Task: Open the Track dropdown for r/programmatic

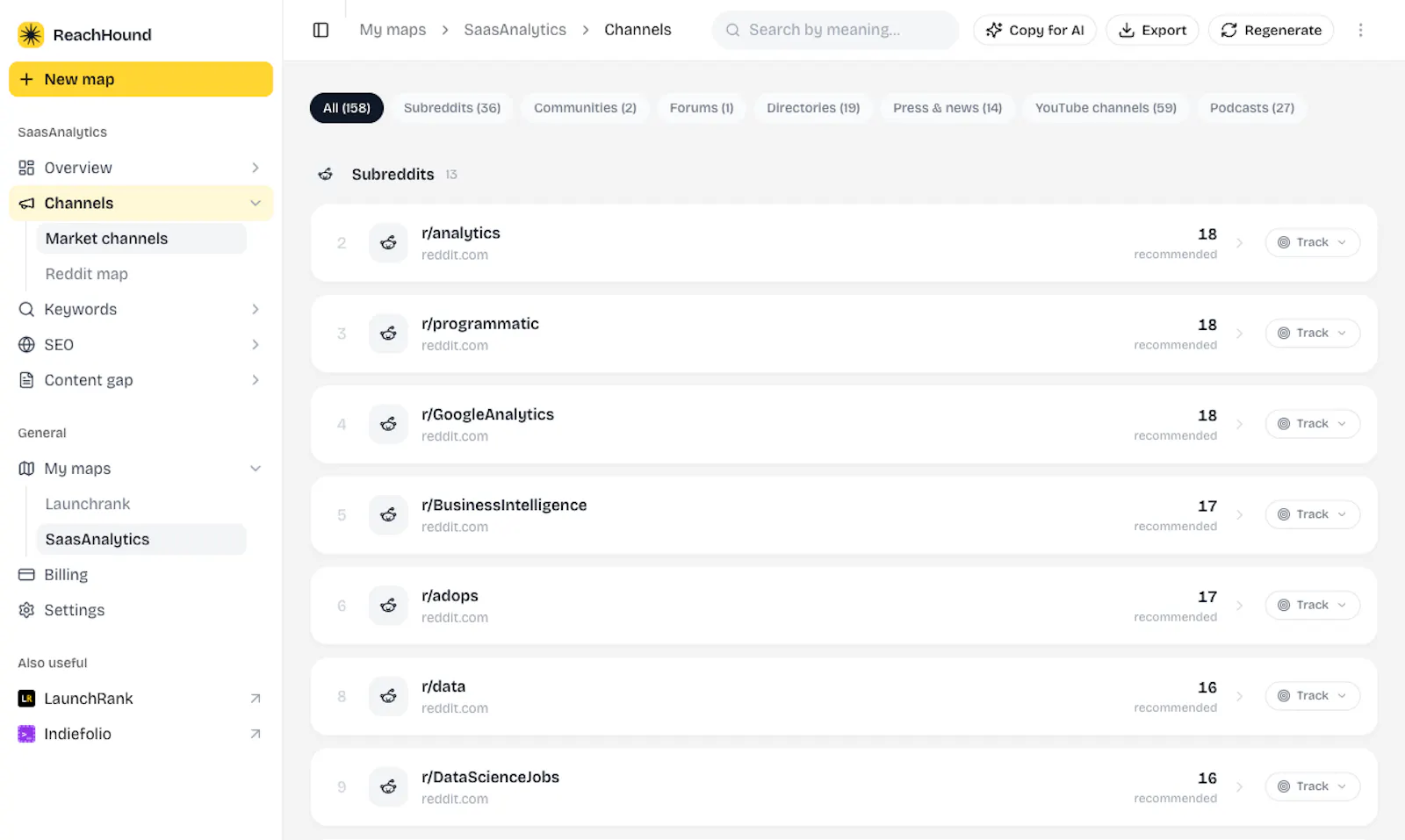Action: coord(1313,333)
